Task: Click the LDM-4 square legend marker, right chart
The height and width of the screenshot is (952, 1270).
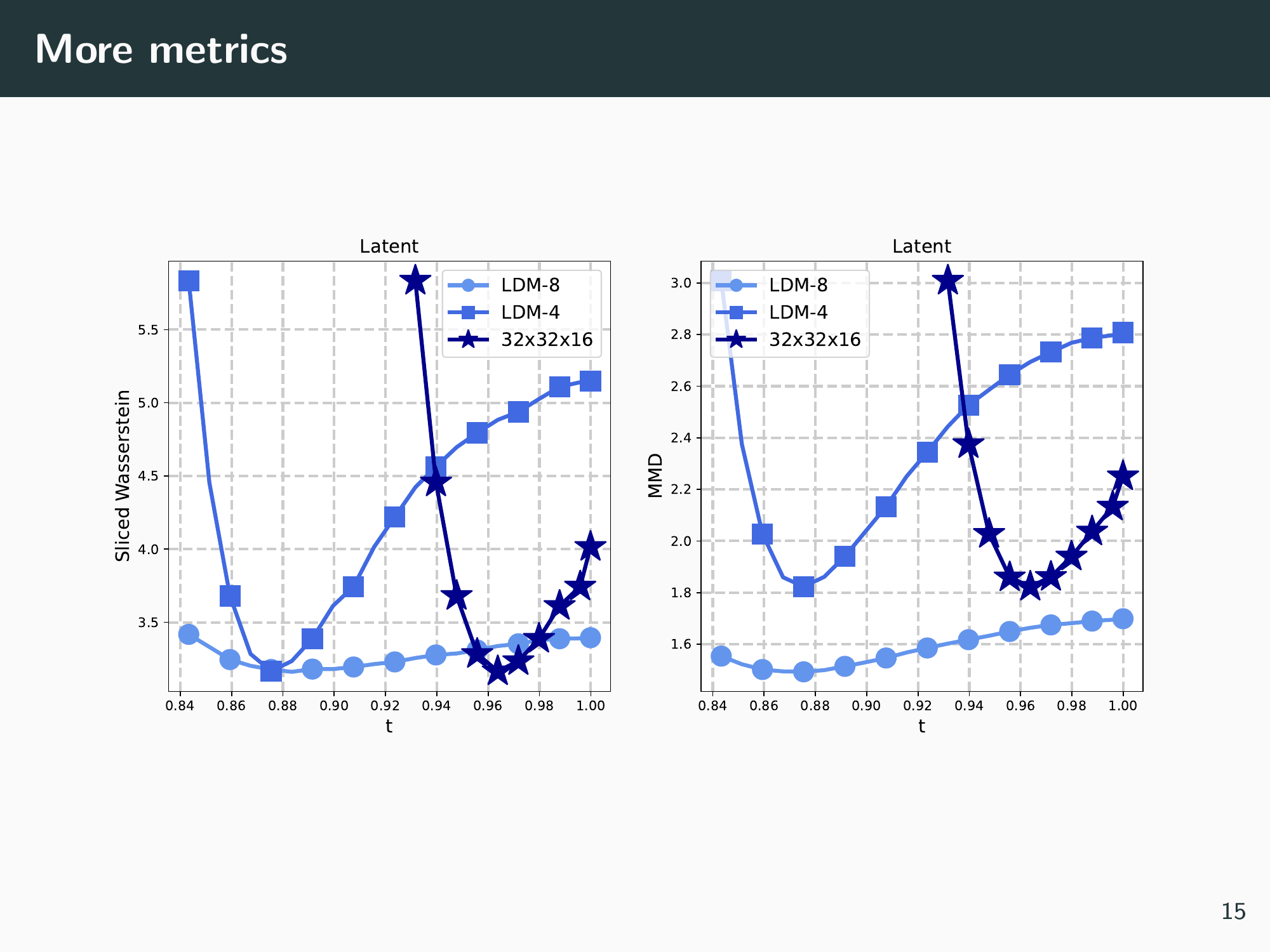Action: click(x=736, y=312)
